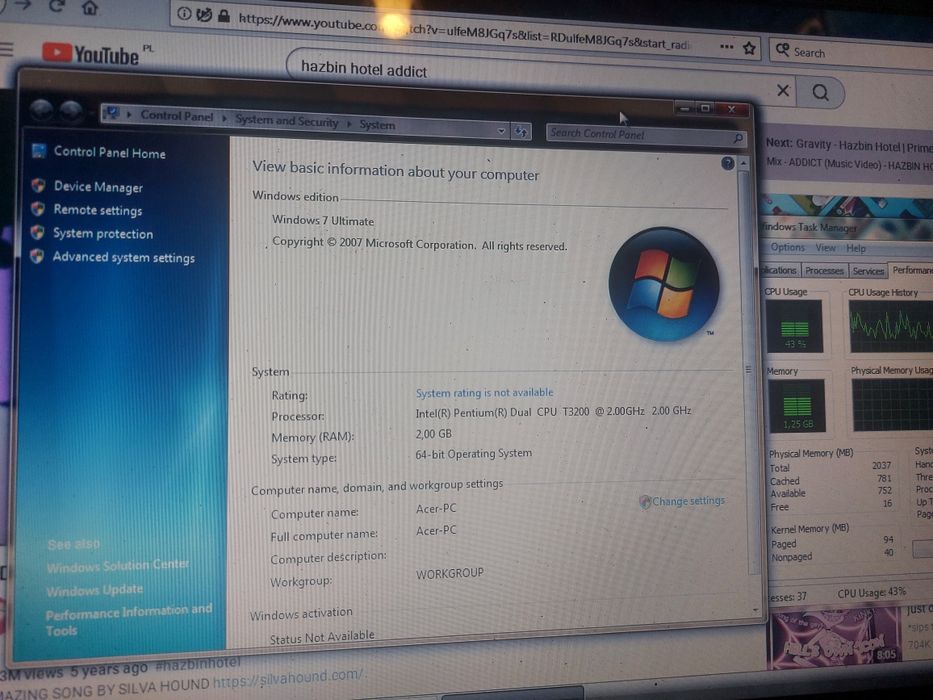Open the address bar history dropdown arrow
Image resolution: width=933 pixels, height=700 pixels.
[x=502, y=130]
